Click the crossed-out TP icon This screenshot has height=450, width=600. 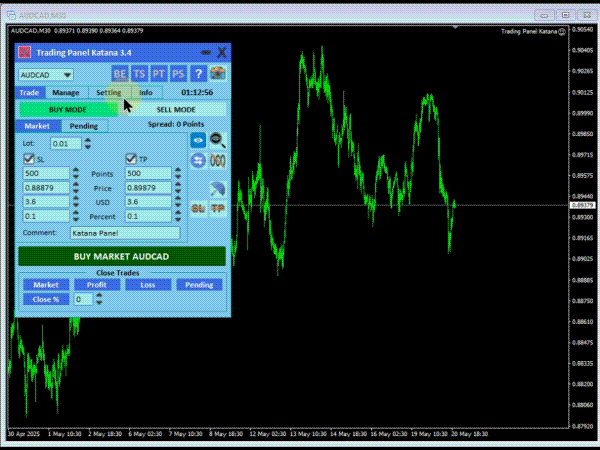pos(218,209)
